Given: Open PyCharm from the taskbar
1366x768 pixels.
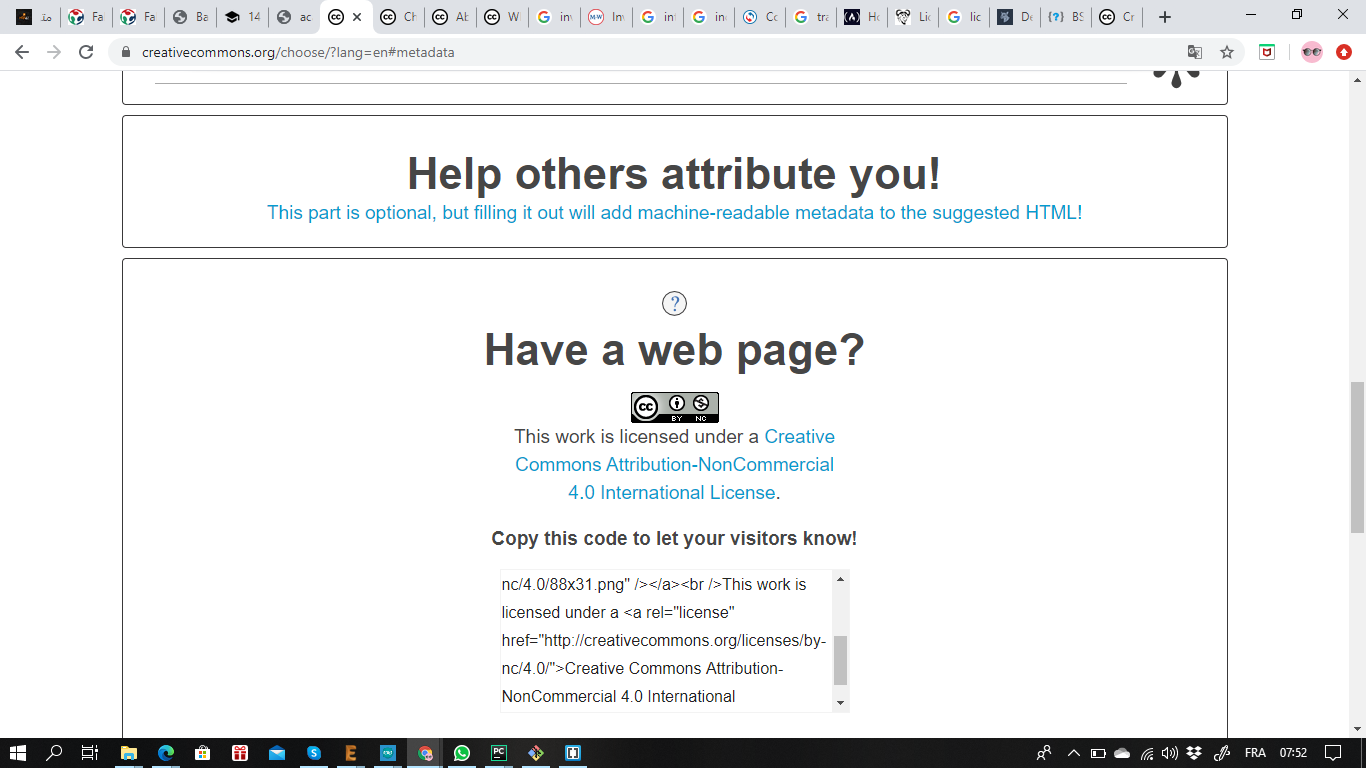Looking at the screenshot, I should point(498,753).
